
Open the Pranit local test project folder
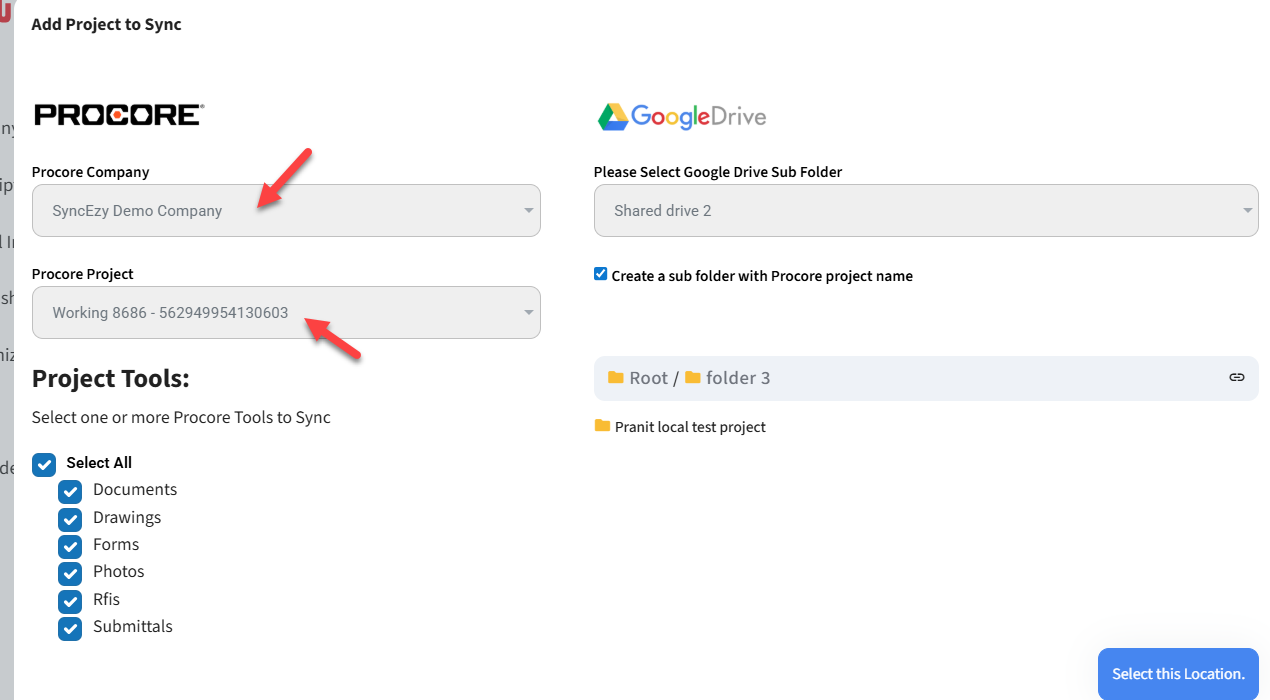pyautogui.click(x=690, y=427)
